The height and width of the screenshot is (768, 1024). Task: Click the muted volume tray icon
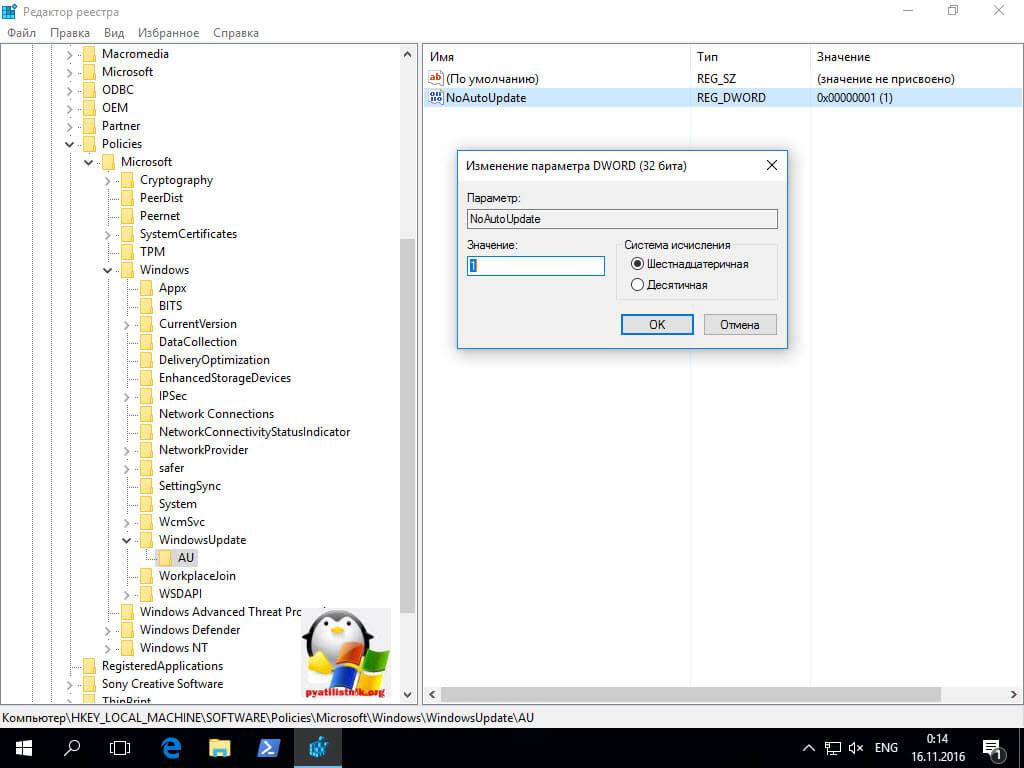coord(856,748)
